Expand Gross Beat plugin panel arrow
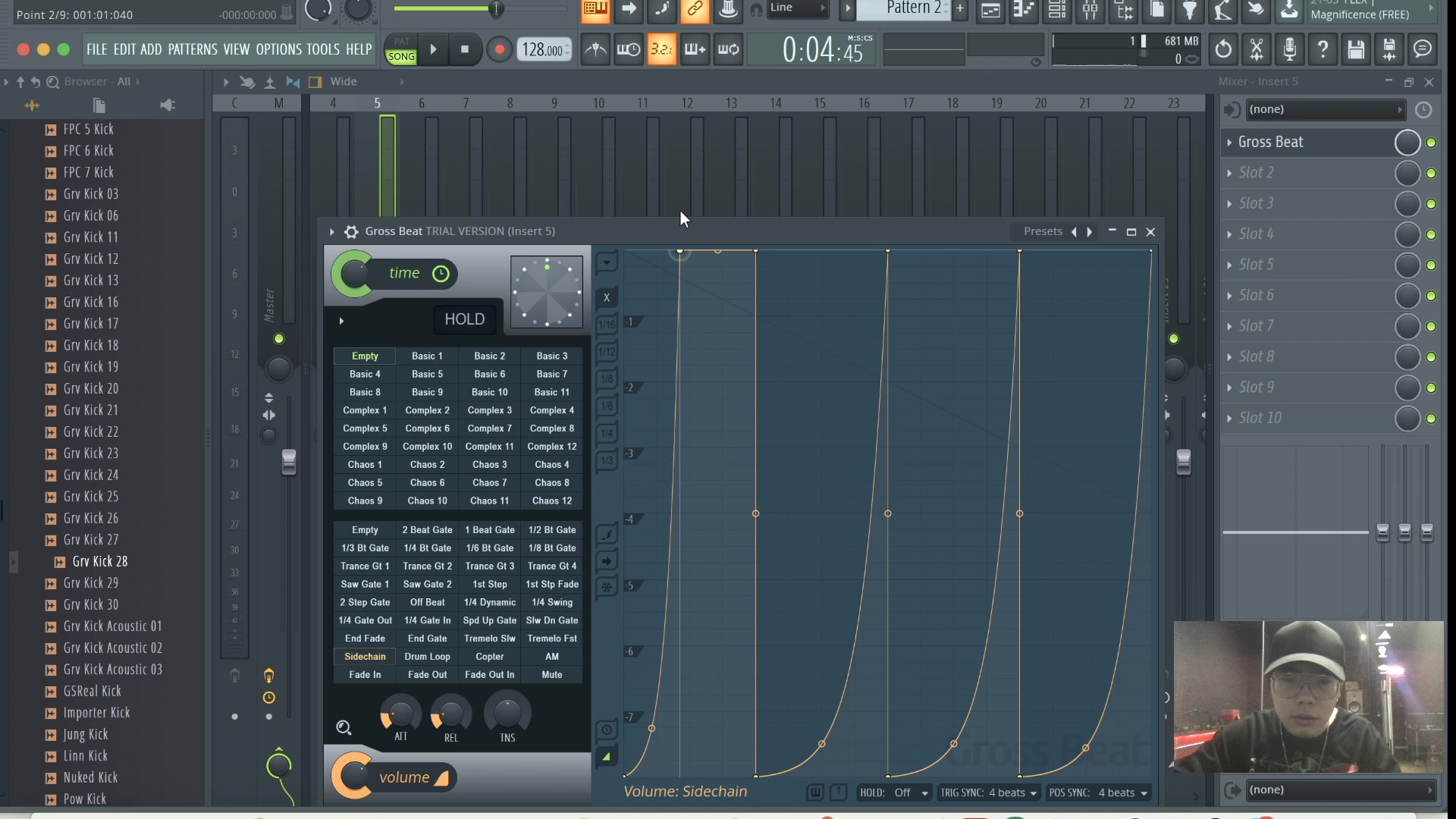Screen dimensions: 1456x819 click(x=331, y=232)
